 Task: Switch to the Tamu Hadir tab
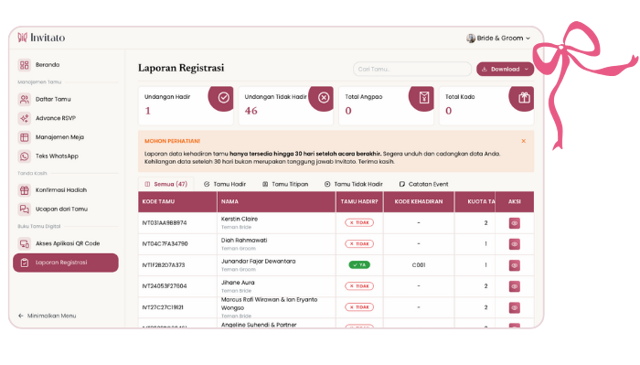pos(225,184)
